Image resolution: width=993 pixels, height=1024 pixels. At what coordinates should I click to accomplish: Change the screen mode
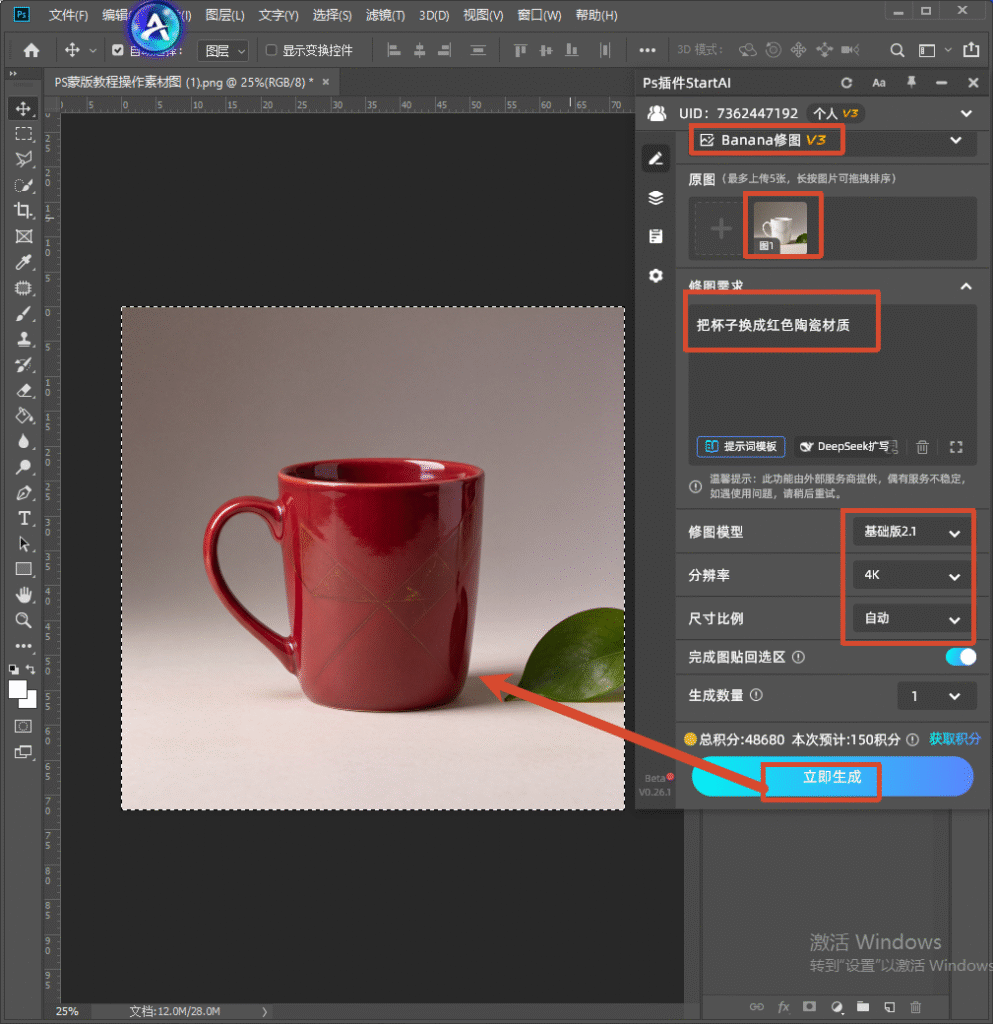tap(24, 752)
